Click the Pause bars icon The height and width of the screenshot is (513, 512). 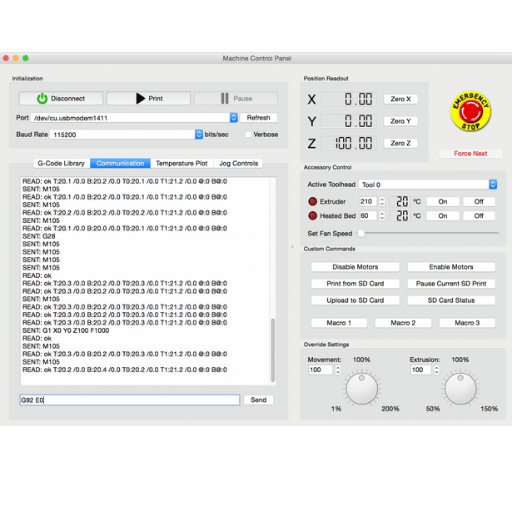pyautogui.click(x=225, y=98)
